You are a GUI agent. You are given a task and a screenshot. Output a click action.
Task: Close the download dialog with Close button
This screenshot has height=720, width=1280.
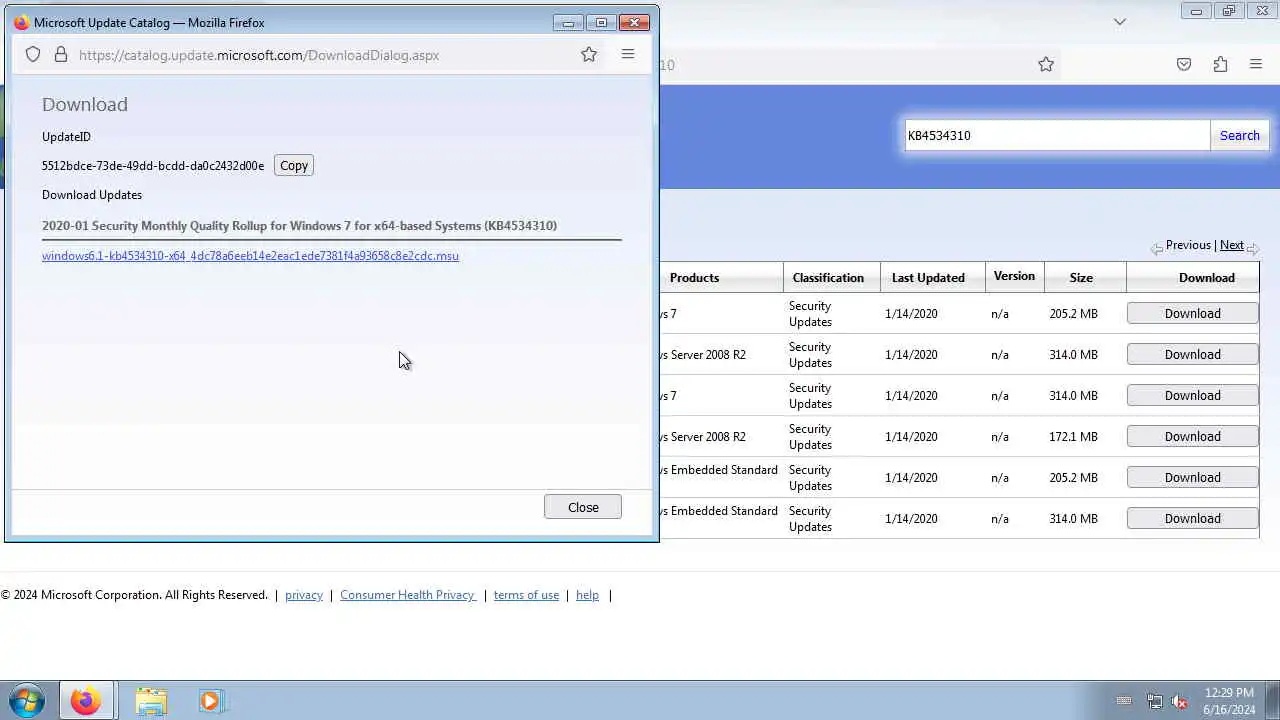point(583,507)
